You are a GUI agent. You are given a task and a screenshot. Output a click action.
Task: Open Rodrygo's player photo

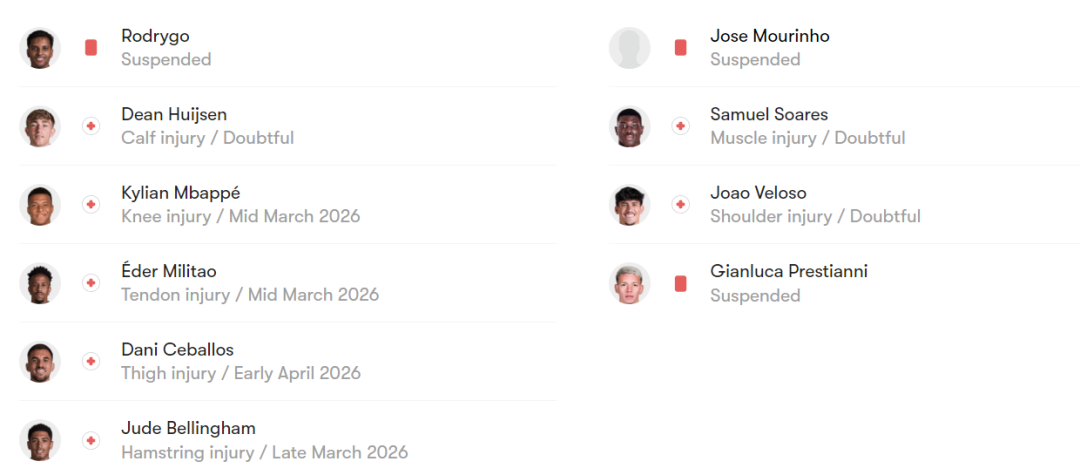pyautogui.click(x=40, y=48)
